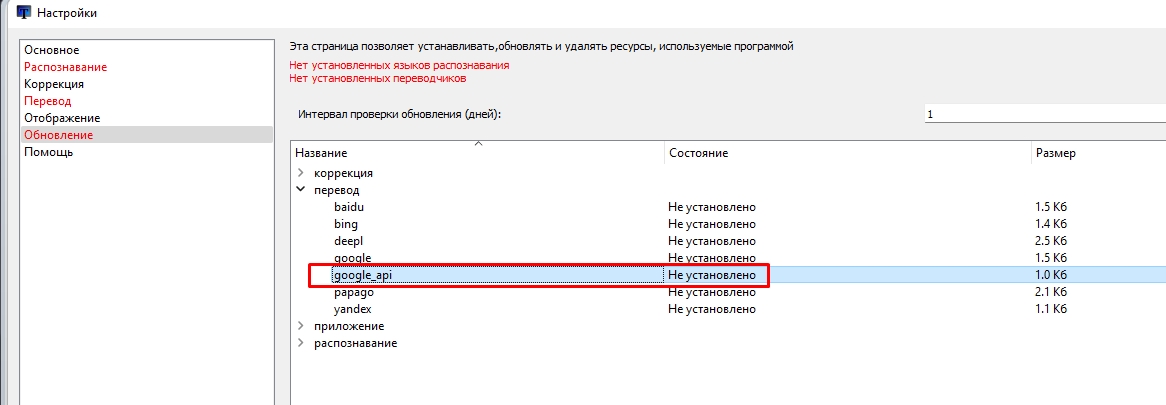Screen dimensions: 1166x405
Task: Click the state cell of baidu
Action: coord(712,207)
